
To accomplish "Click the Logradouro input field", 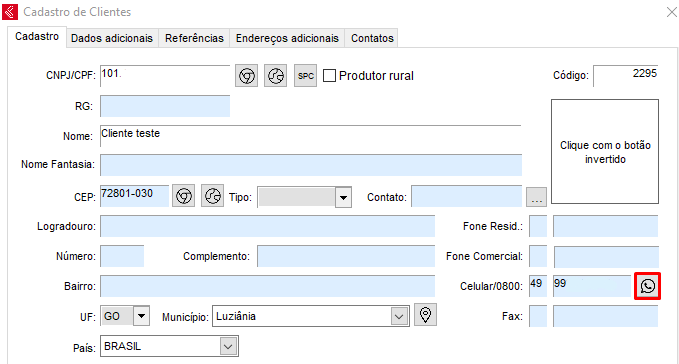I will pos(268,226).
